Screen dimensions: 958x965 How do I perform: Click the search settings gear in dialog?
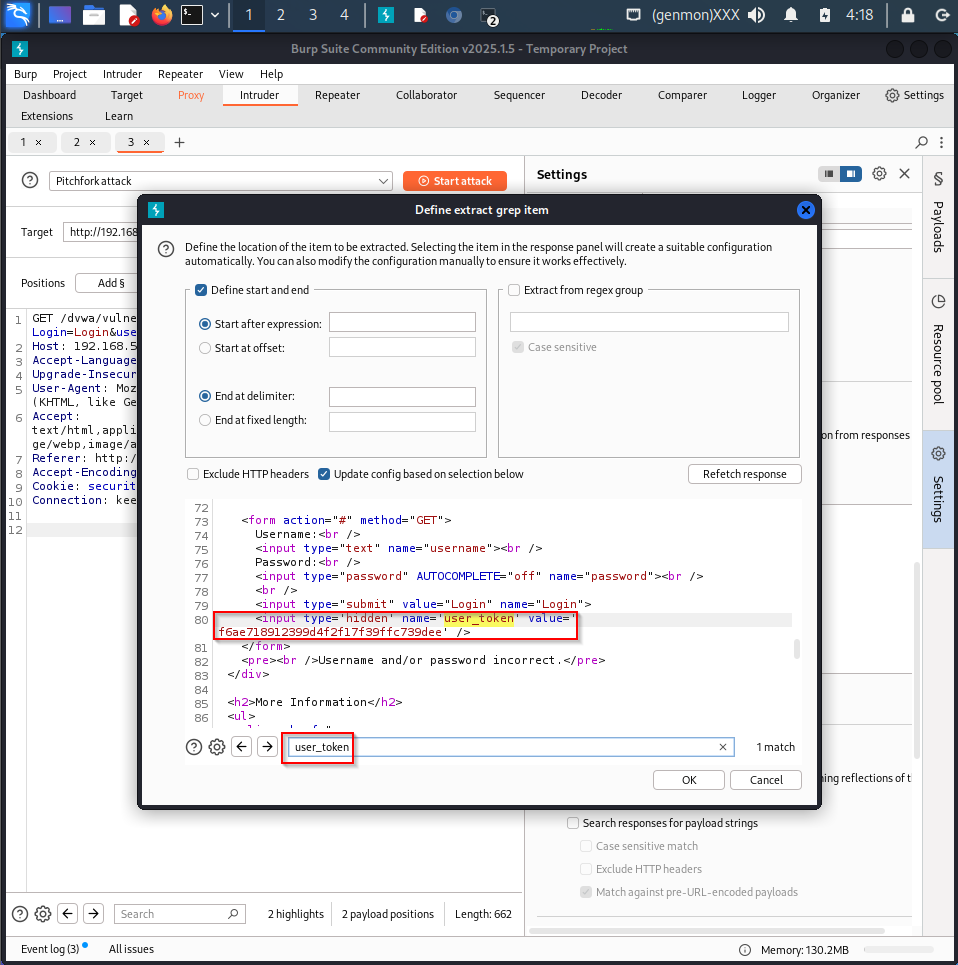[217, 747]
